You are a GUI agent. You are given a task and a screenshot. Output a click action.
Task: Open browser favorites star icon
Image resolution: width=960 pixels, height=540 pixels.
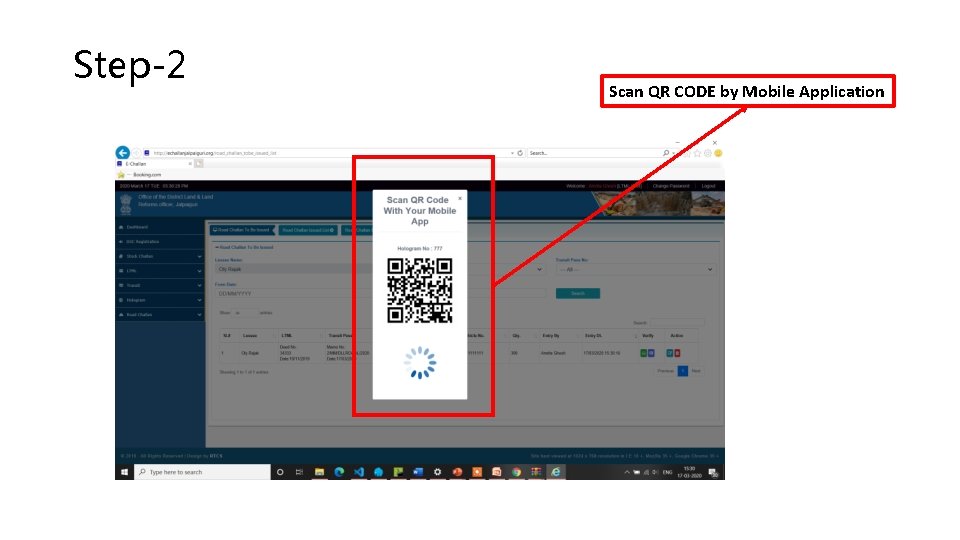(697, 153)
